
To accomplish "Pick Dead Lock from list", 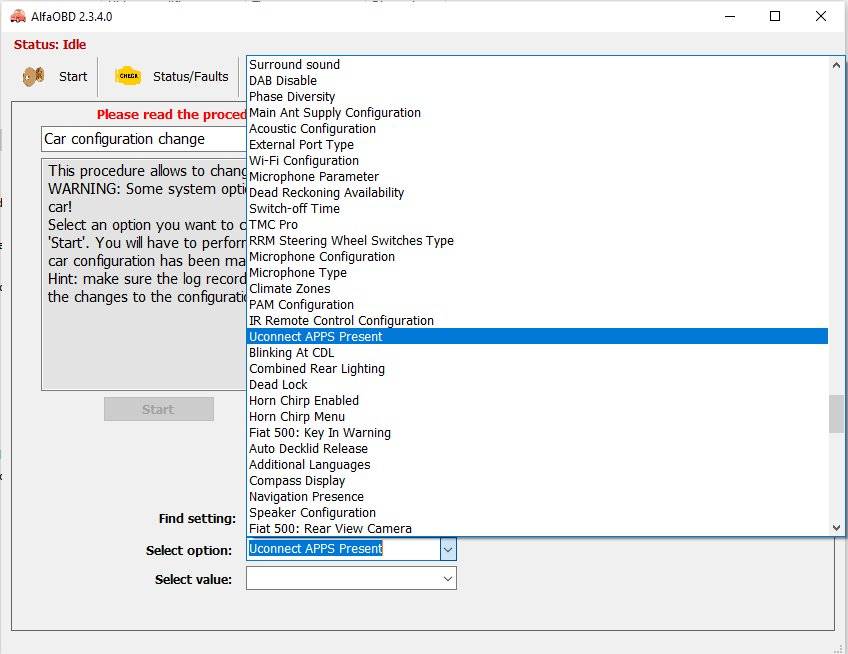I will tap(537, 385).
